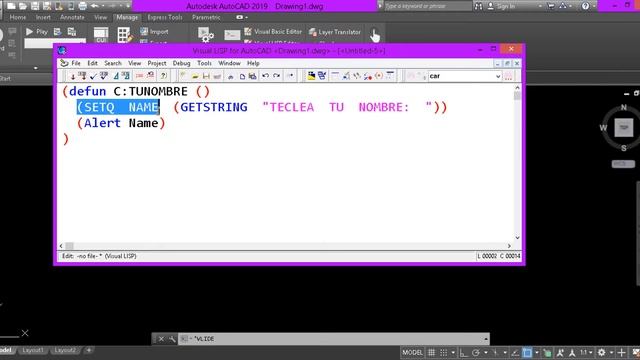
Task: Toggle ortho mode in status bar
Action: click(463, 353)
